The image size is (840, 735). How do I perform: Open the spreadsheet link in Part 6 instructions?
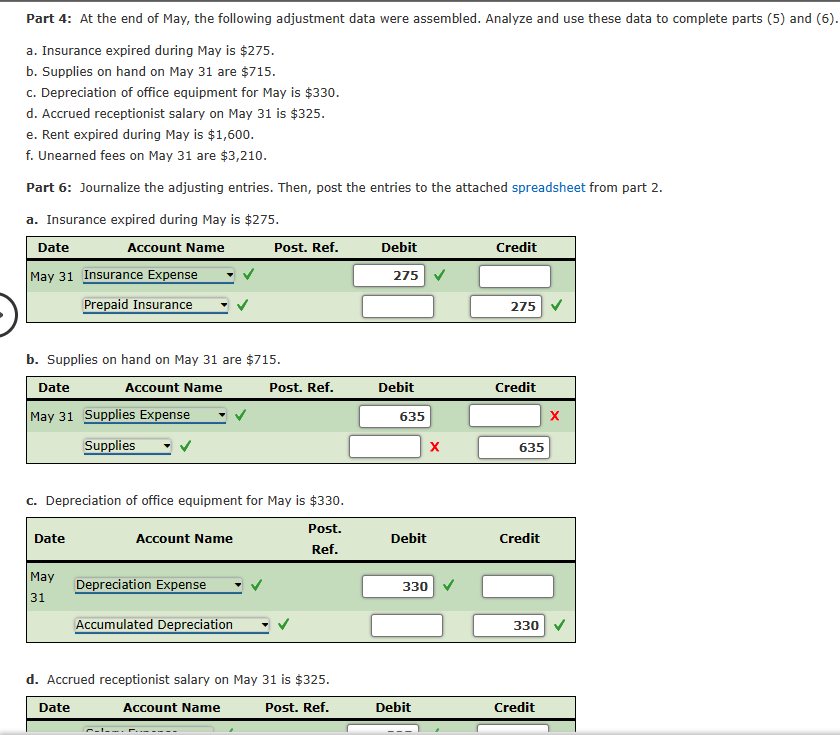(548, 187)
